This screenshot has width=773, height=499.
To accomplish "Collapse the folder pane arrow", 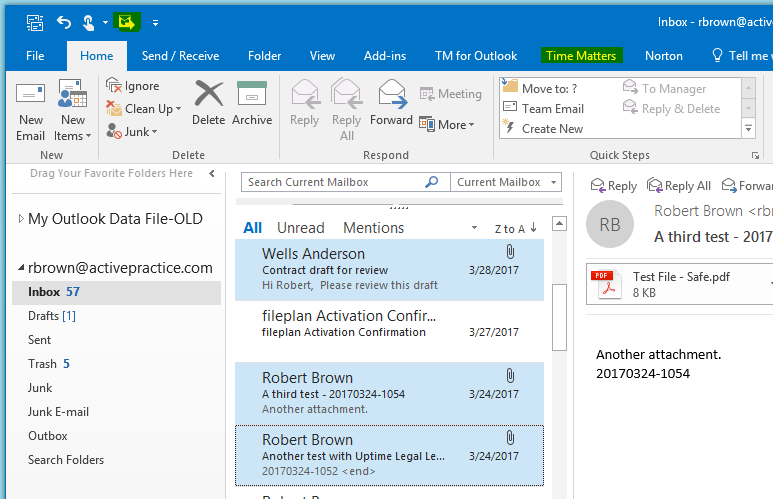I will coord(212,174).
